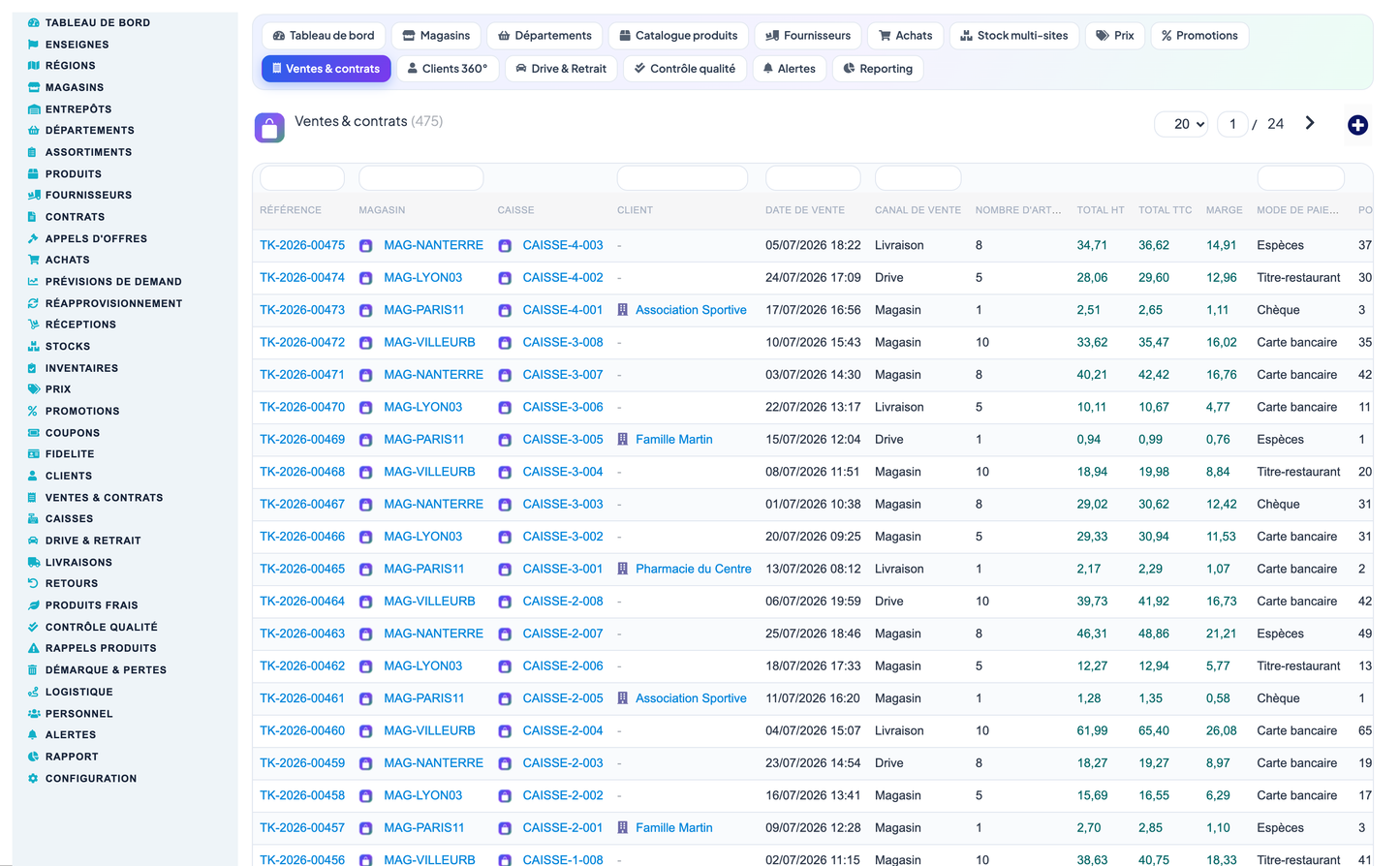Open Fidelite in the sidebar
Image resolution: width=1400 pixels, height=866 pixels.
70,454
